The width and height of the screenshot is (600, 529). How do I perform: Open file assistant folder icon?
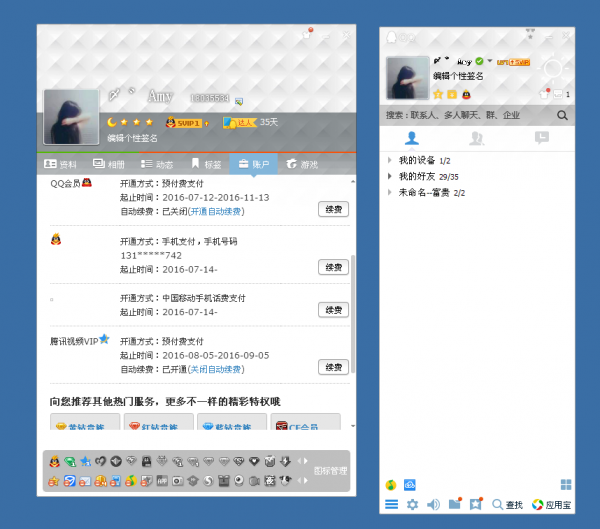(455, 504)
